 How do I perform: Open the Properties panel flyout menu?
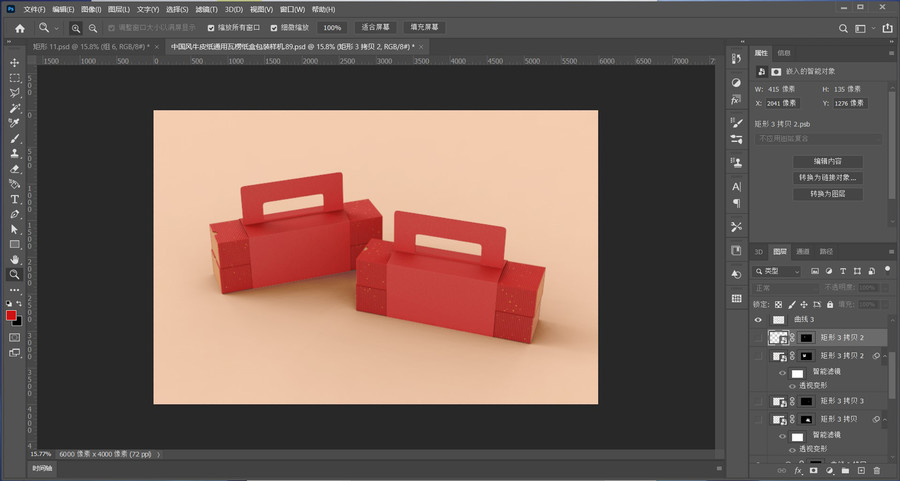coord(891,53)
